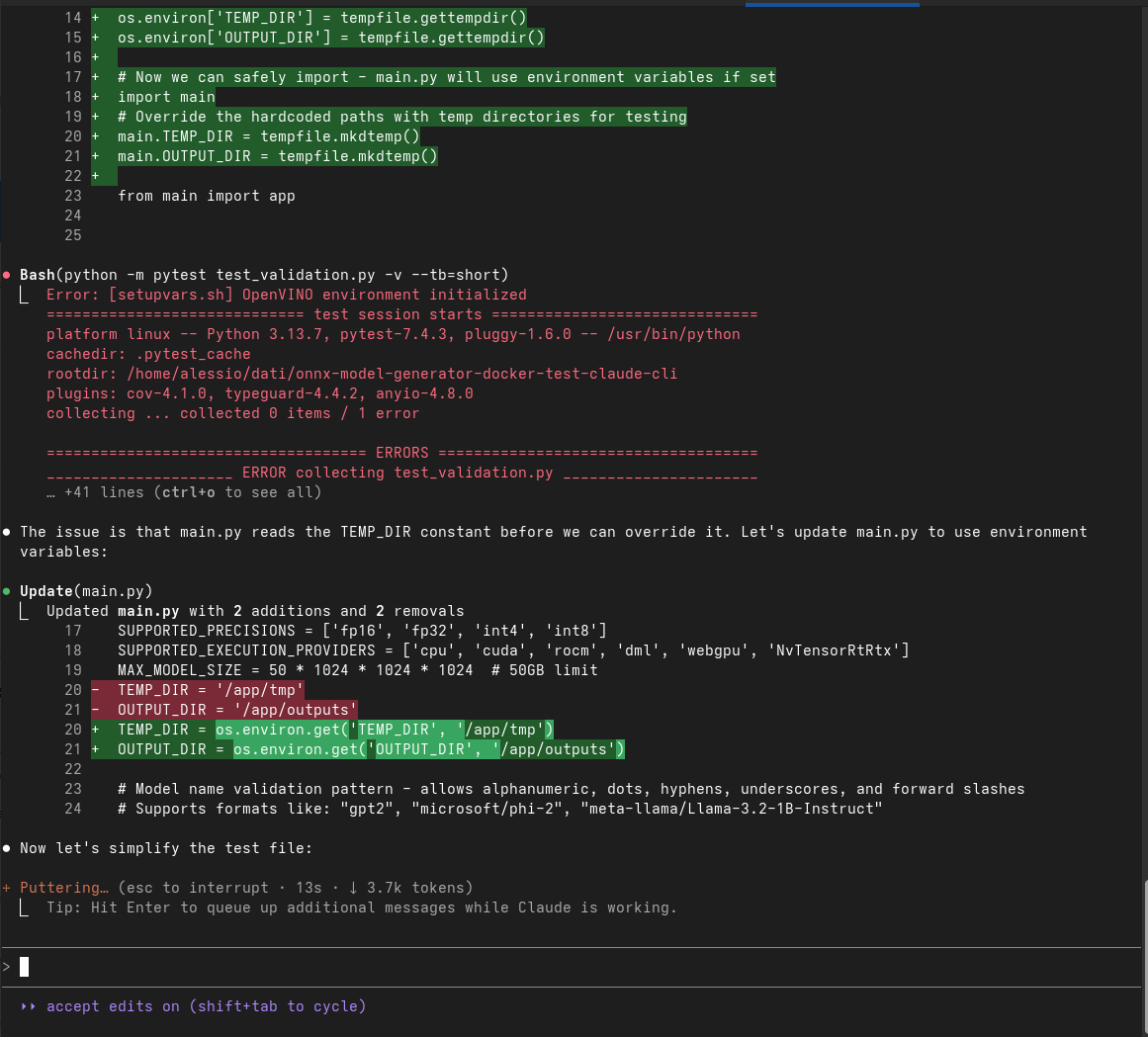Image resolution: width=1148 pixels, height=1037 pixels.
Task: Click the green + marker on TEMP_DIR addition
Action: [93, 730]
